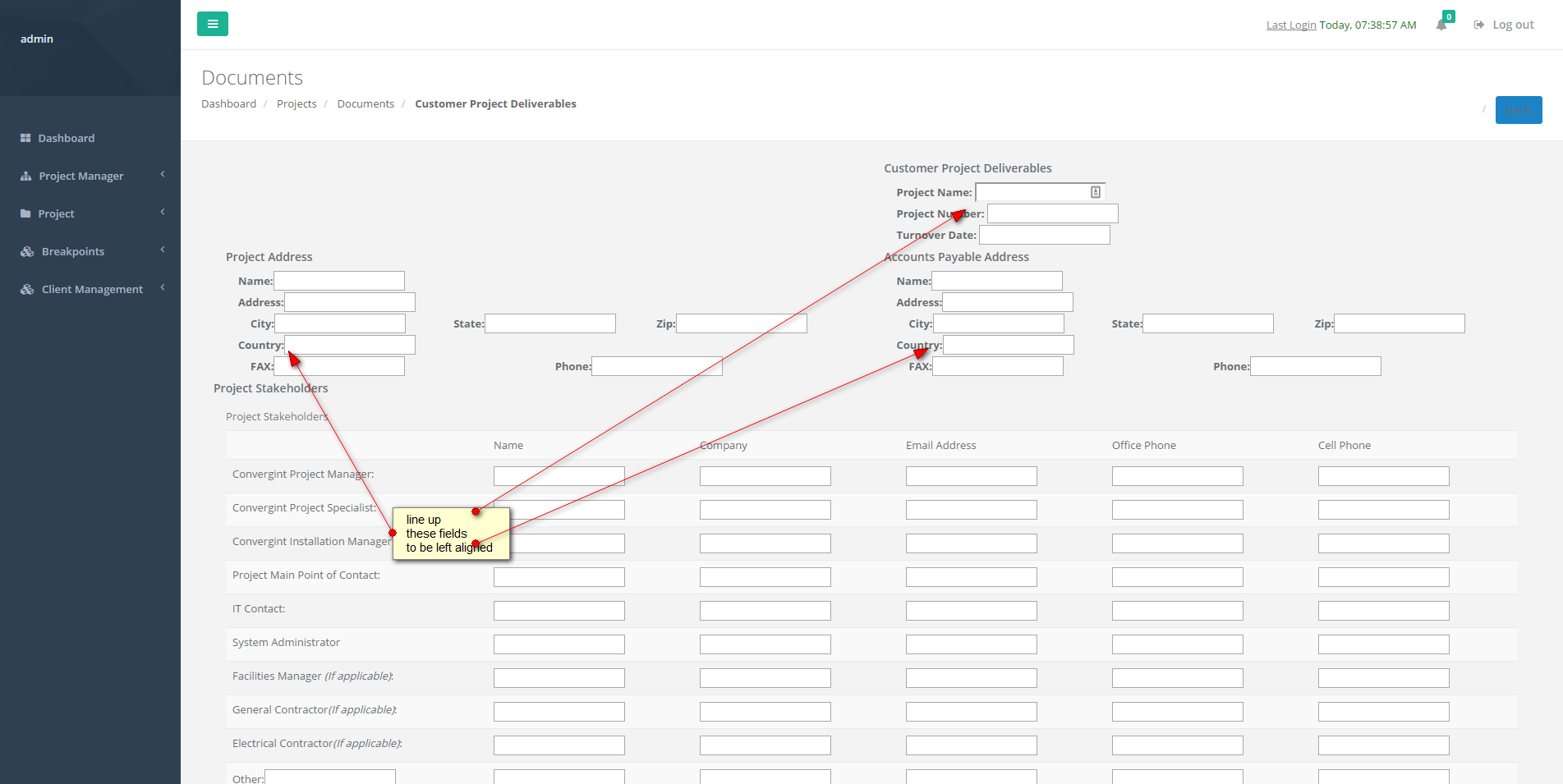Click Convergint Installation Manager Cell Phone field

pos(1384,543)
